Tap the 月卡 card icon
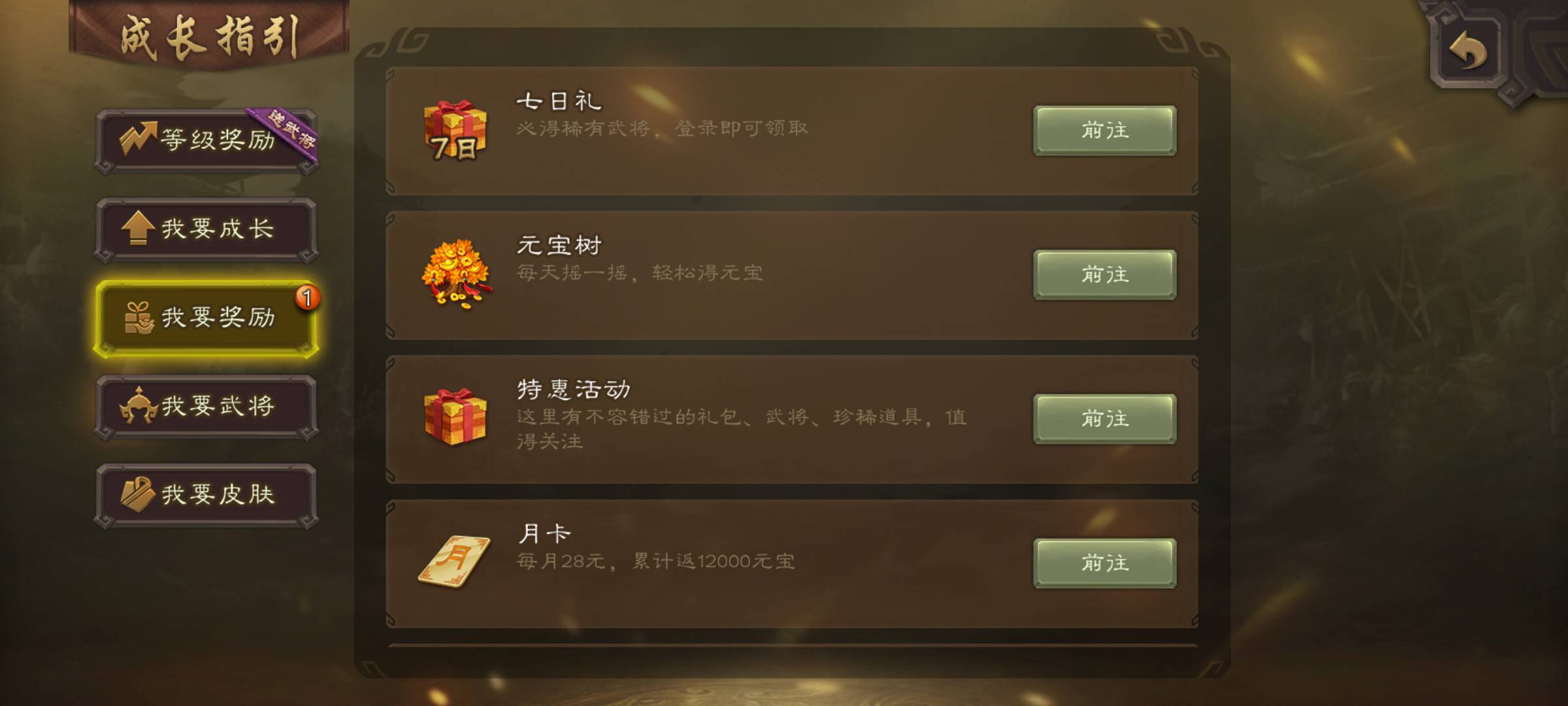This screenshot has height=706, width=1568. (455, 561)
